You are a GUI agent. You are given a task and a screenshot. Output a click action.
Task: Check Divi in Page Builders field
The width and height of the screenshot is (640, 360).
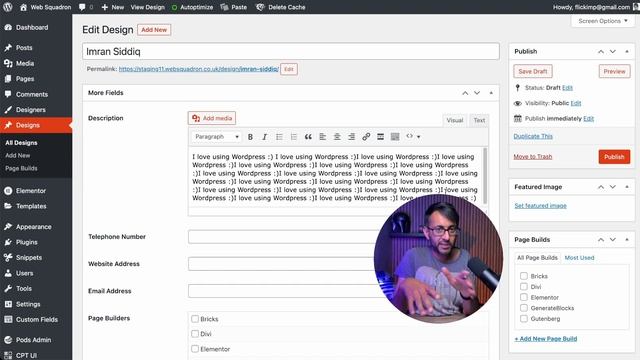pyautogui.click(x=195, y=334)
